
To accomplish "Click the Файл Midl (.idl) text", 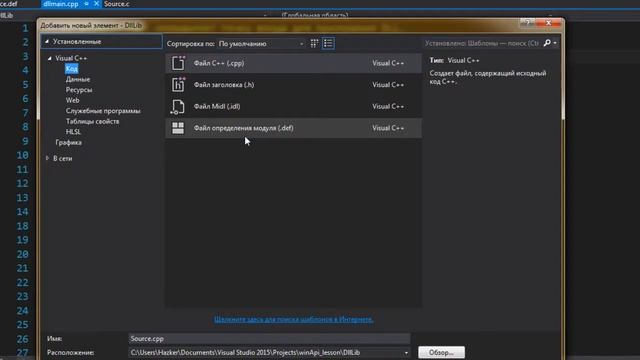I will point(217,107).
